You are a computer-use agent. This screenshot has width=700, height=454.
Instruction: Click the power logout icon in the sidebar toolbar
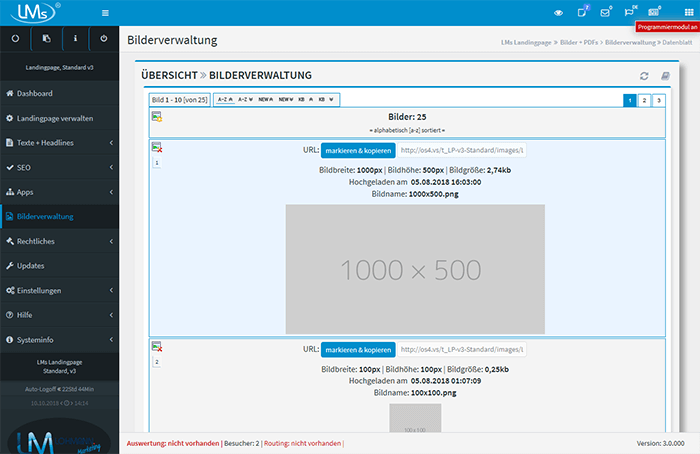tap(104, 38)
